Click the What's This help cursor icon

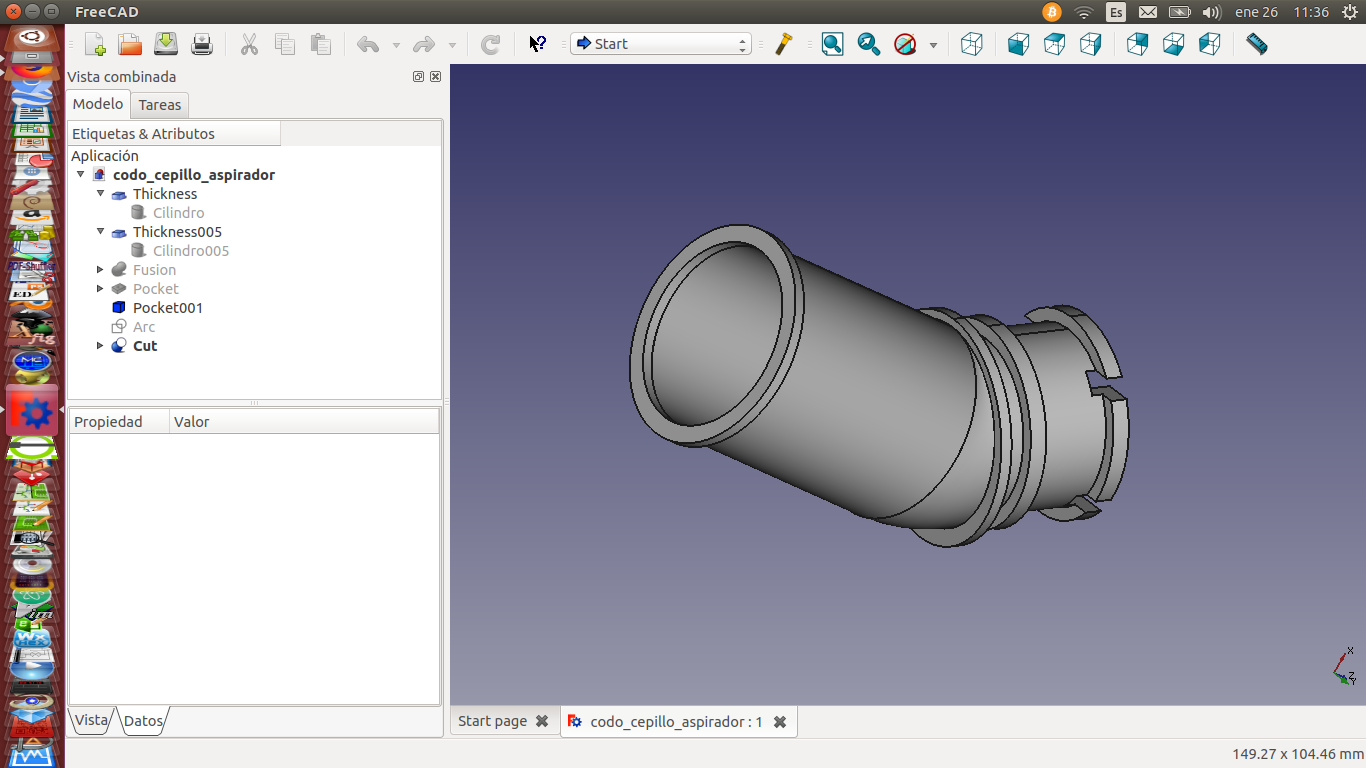pos(537,44)
